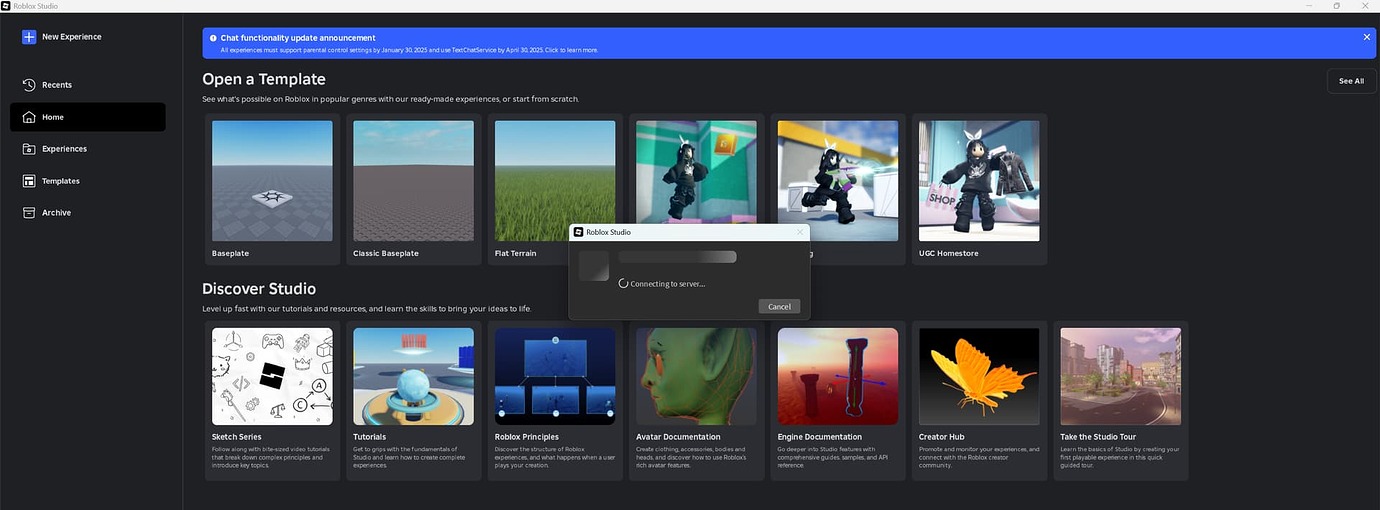Click the Roblox icon in the dialog title
The width and height of the screenshot is (1380, 510).
click(579, 232)
